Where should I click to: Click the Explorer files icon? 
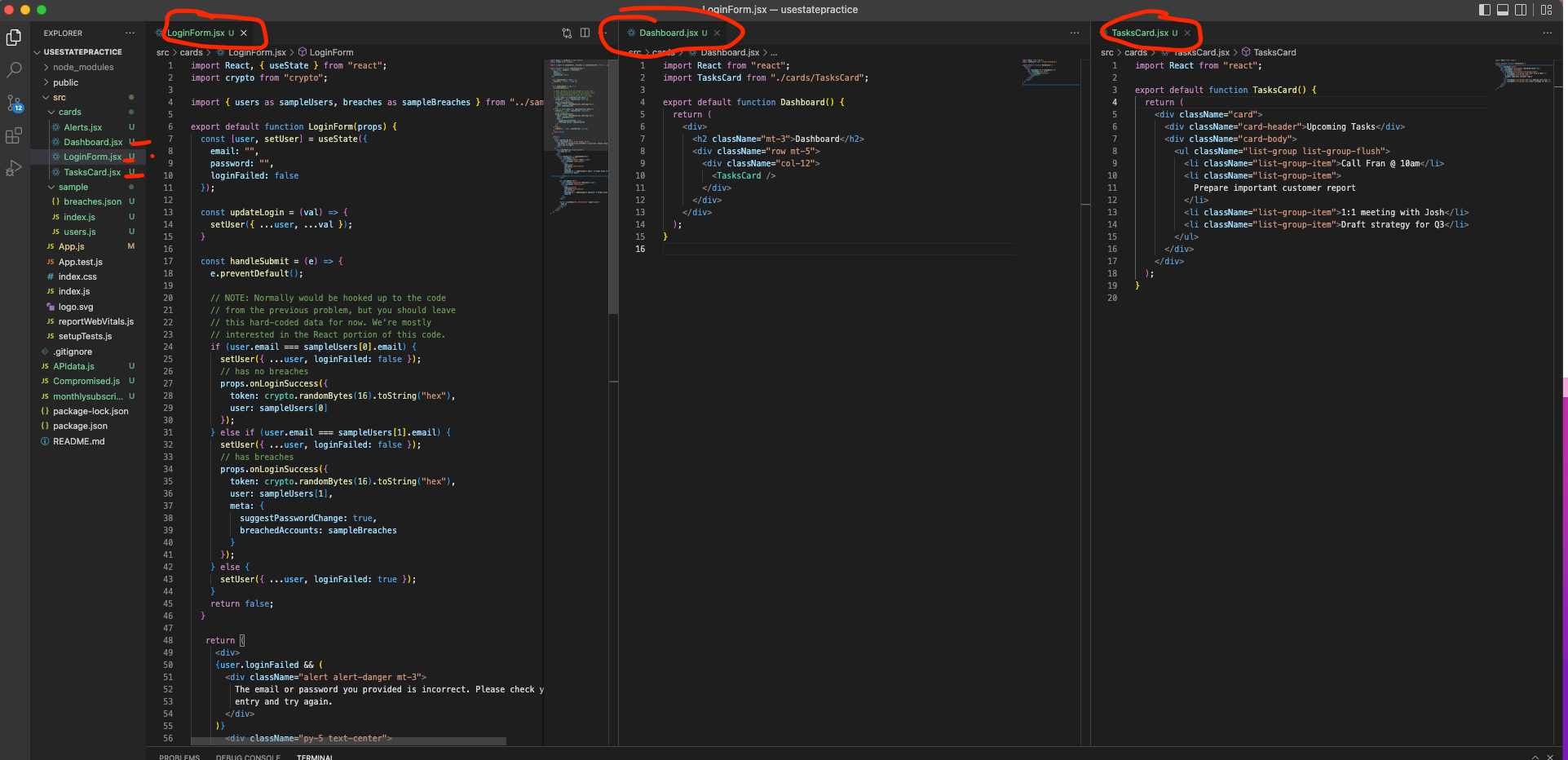point(14,38)
